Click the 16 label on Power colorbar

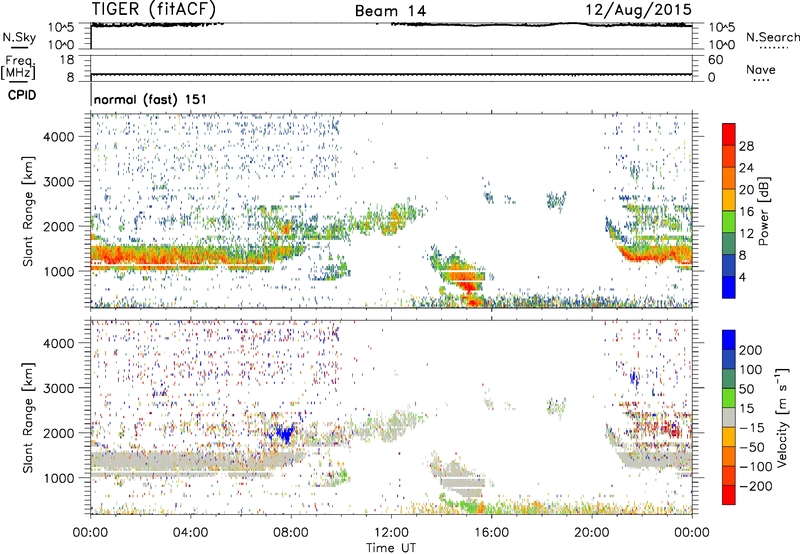[746, 212]
